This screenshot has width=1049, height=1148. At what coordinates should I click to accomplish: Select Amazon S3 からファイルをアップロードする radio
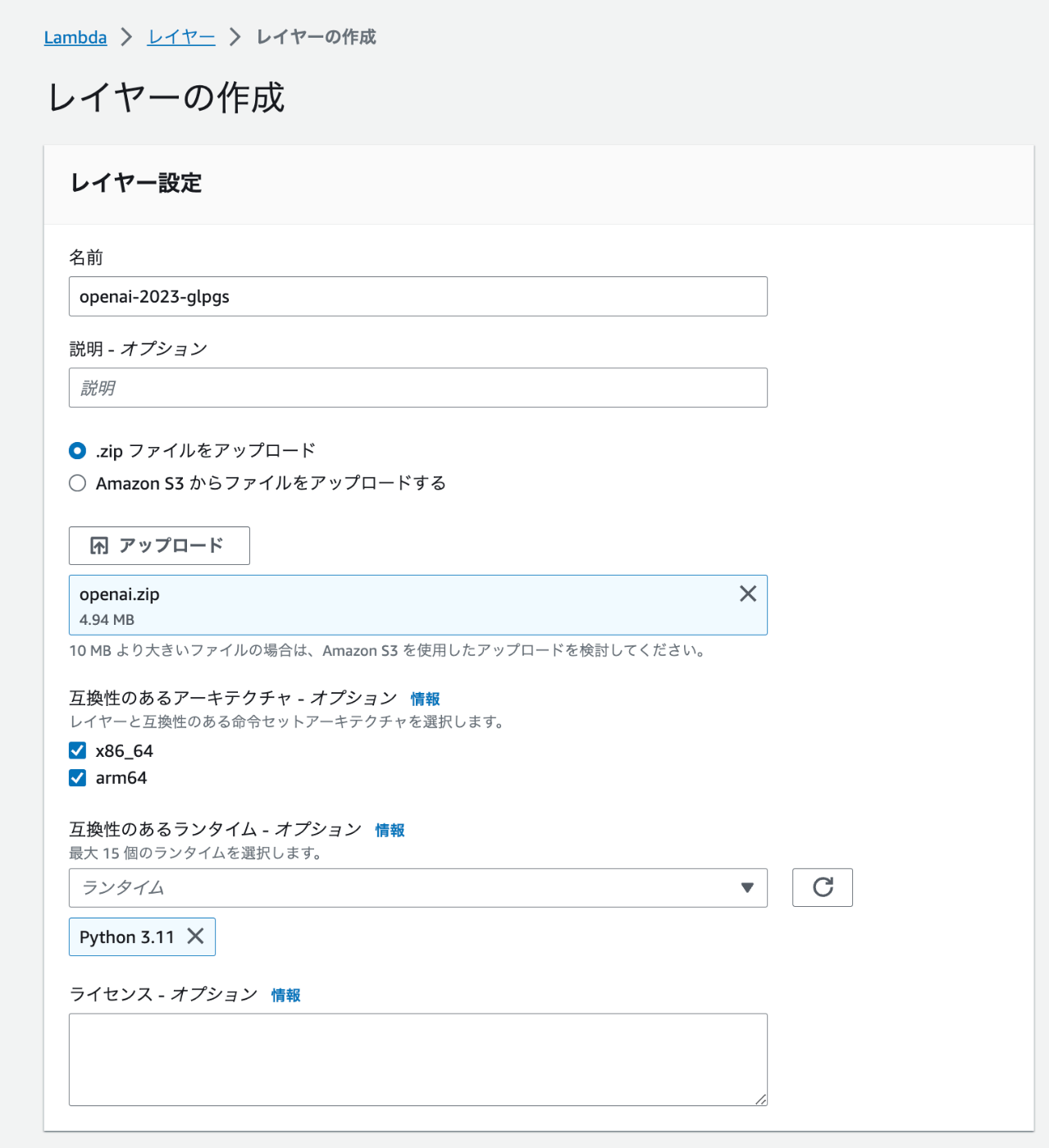point(78,483)
